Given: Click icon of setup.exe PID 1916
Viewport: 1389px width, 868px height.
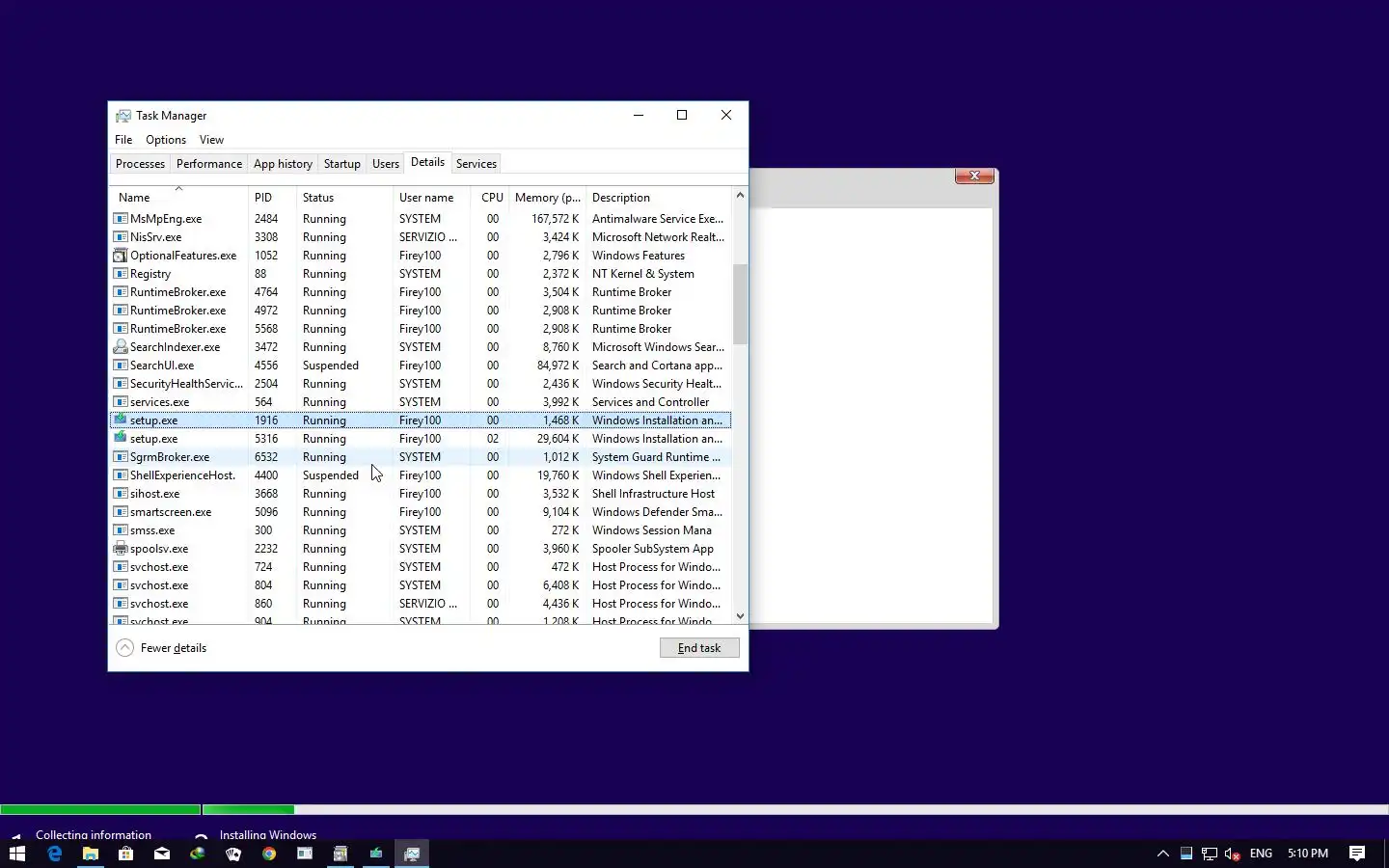Looking at the screenshot, I should [x=121, y=420].
